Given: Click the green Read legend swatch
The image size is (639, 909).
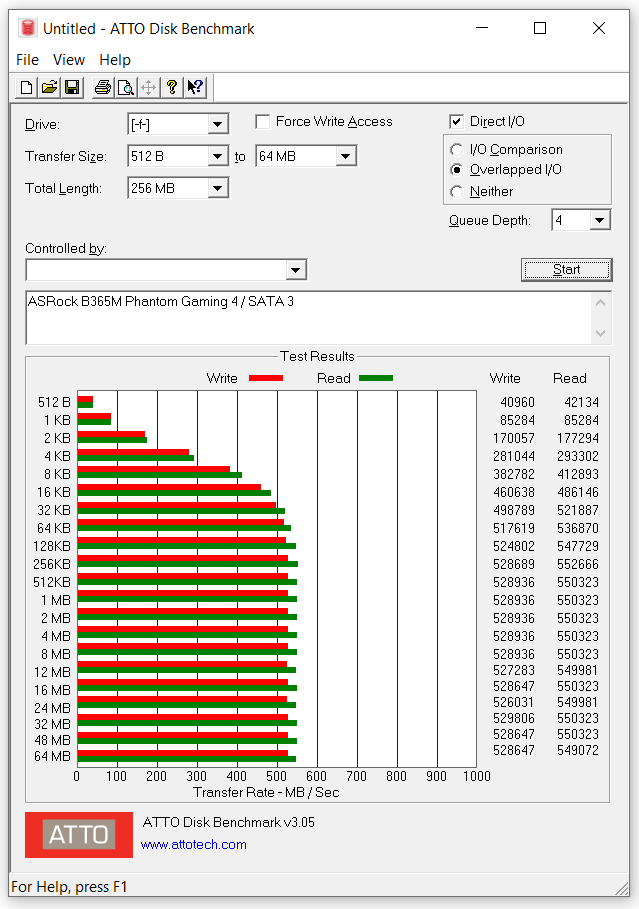Looking at the screenshot, I should tap(376, 378).
